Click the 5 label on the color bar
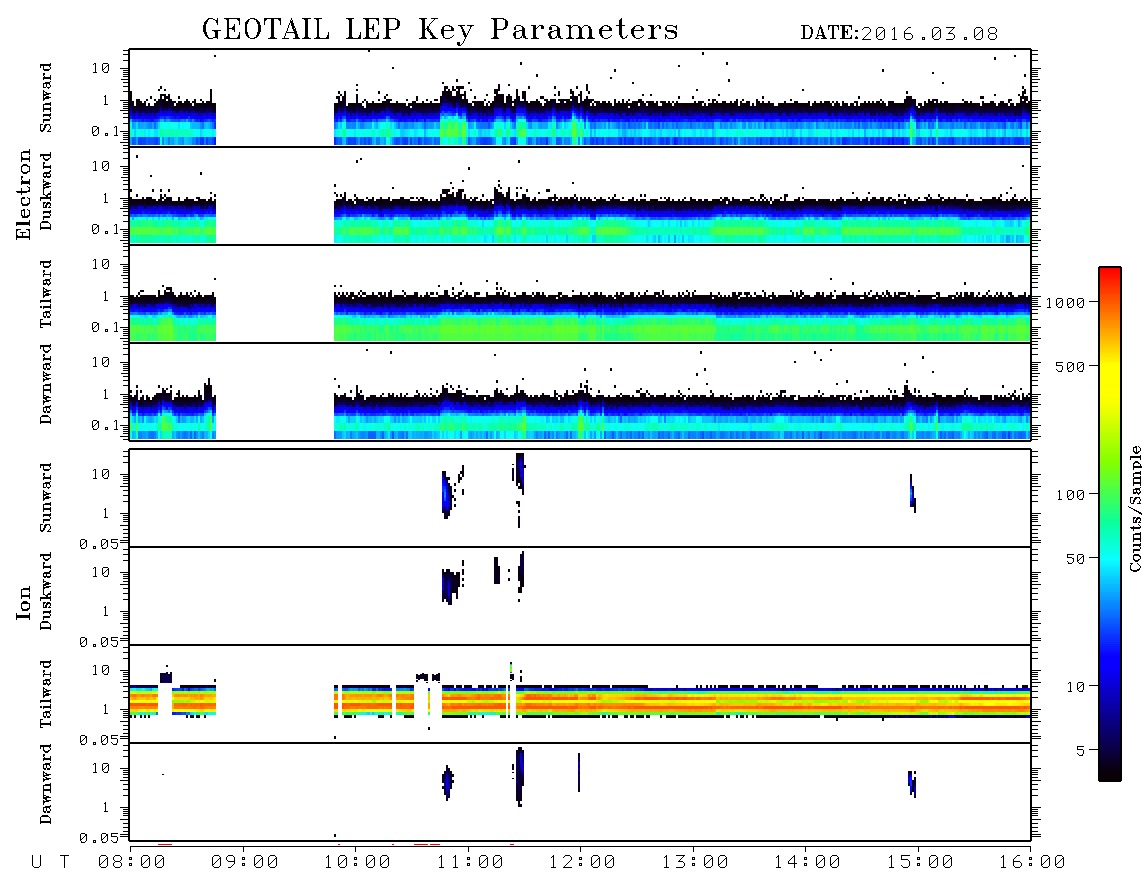The width and height of the screenshot is (1142, 880). click(x=1081, y=750)
